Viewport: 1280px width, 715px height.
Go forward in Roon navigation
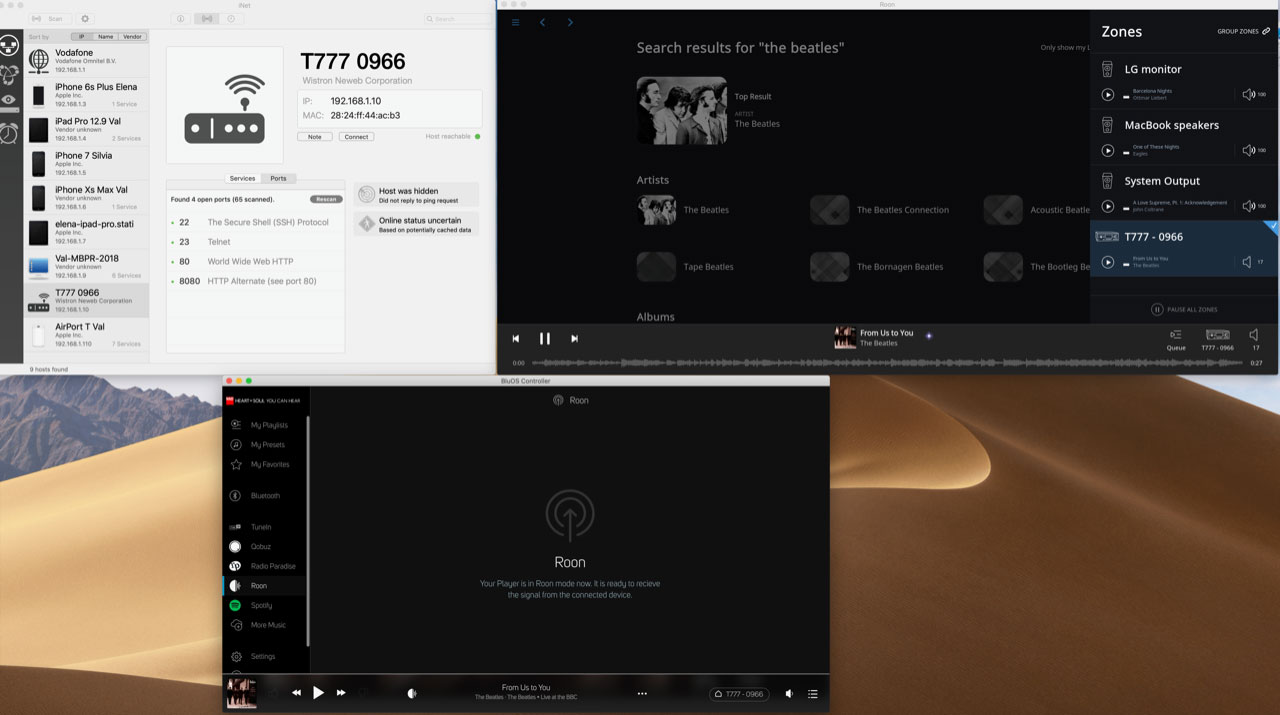point(570,22)
